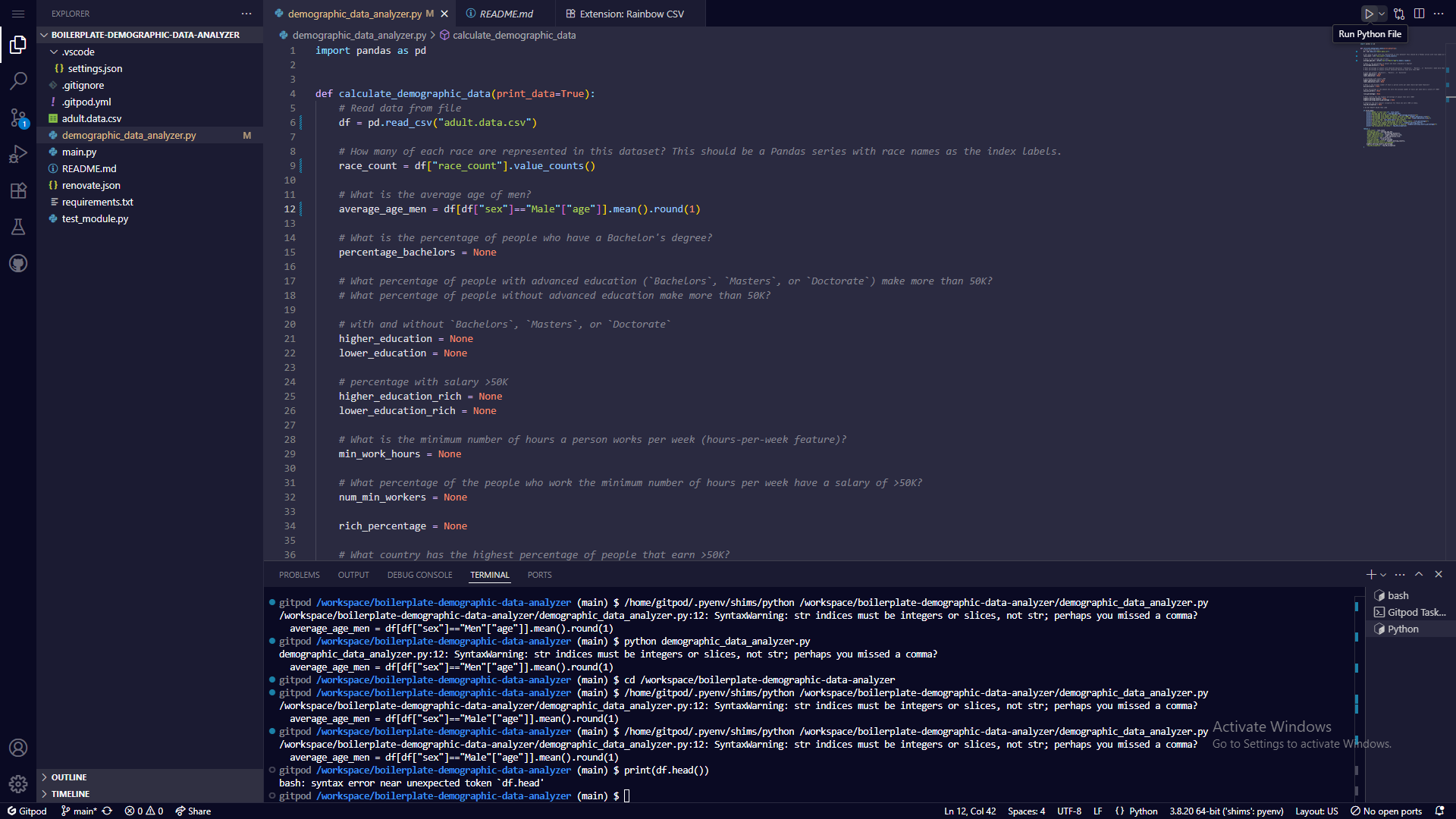
Task: Open the Search view in activity bar
Action: (18, 80)
